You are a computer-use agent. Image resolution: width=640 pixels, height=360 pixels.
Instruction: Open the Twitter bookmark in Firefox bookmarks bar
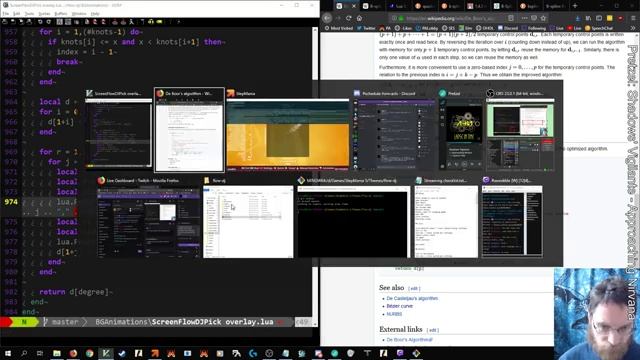pos(366,28)
